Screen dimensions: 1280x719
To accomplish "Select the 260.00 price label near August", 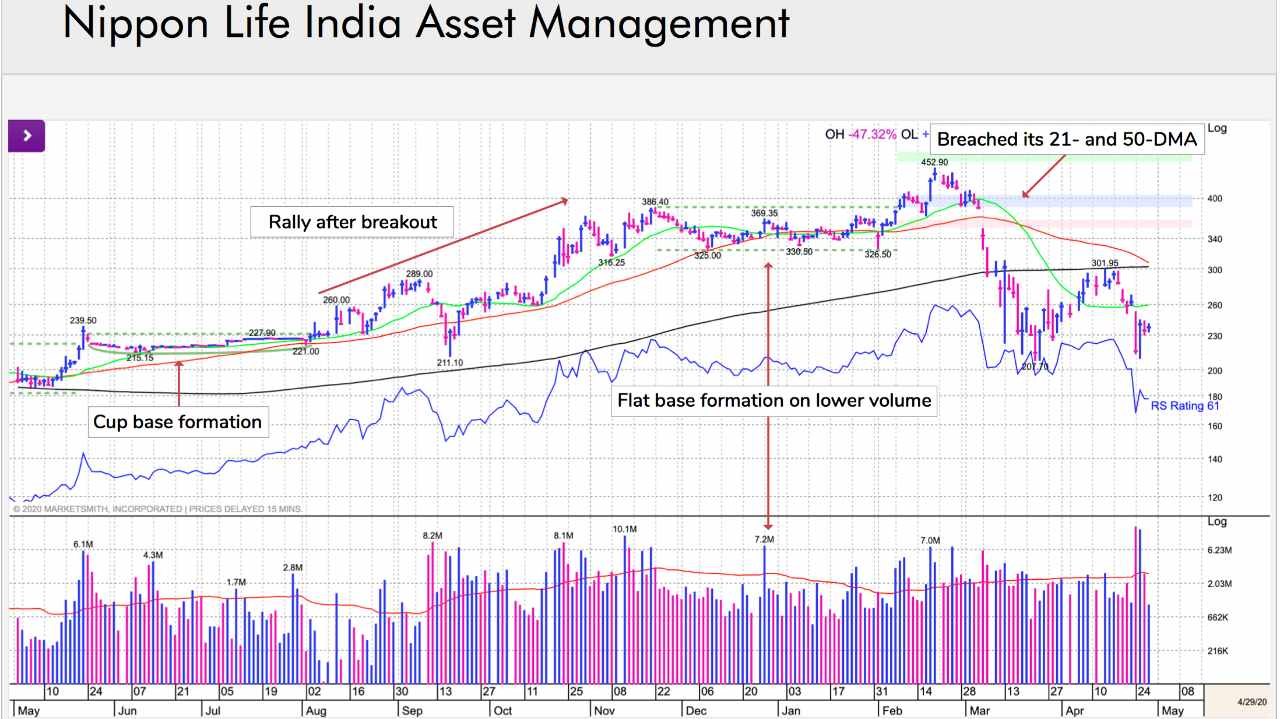I will click(x=336, y=300).
